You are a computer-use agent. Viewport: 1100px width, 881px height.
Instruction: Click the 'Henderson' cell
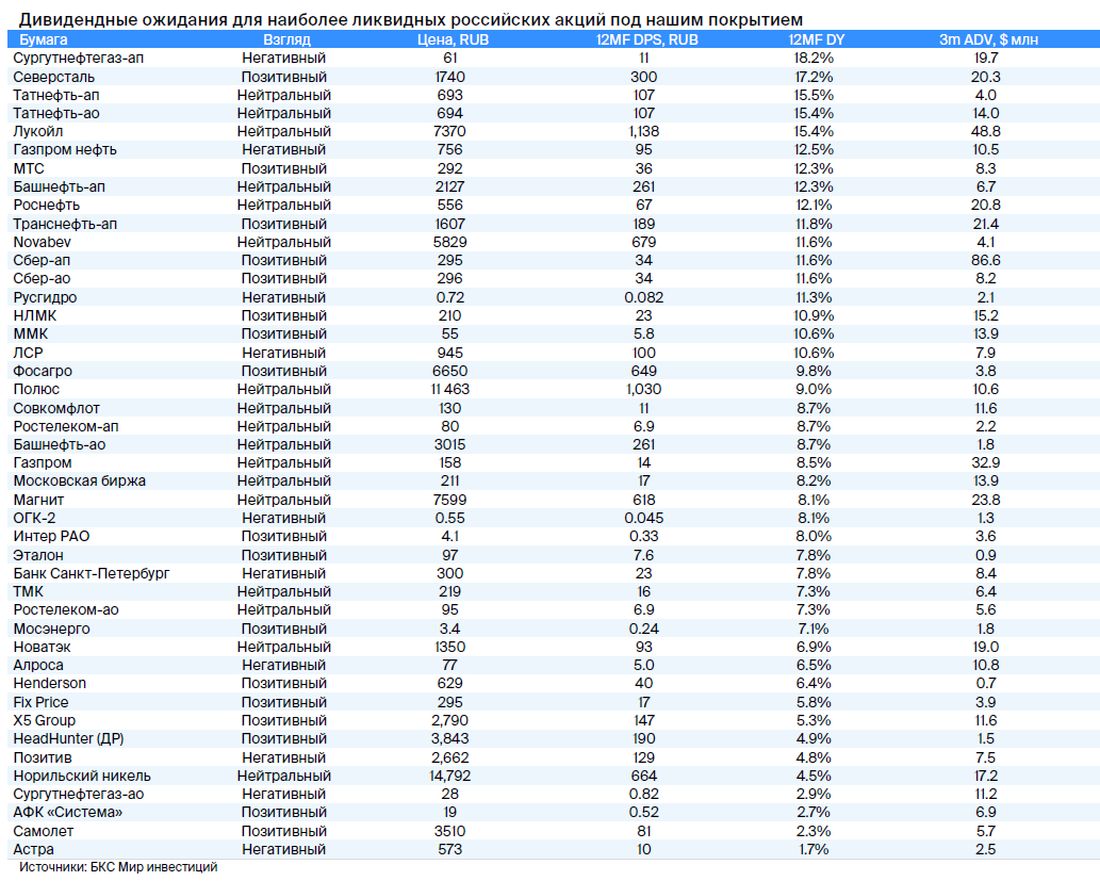49,685
